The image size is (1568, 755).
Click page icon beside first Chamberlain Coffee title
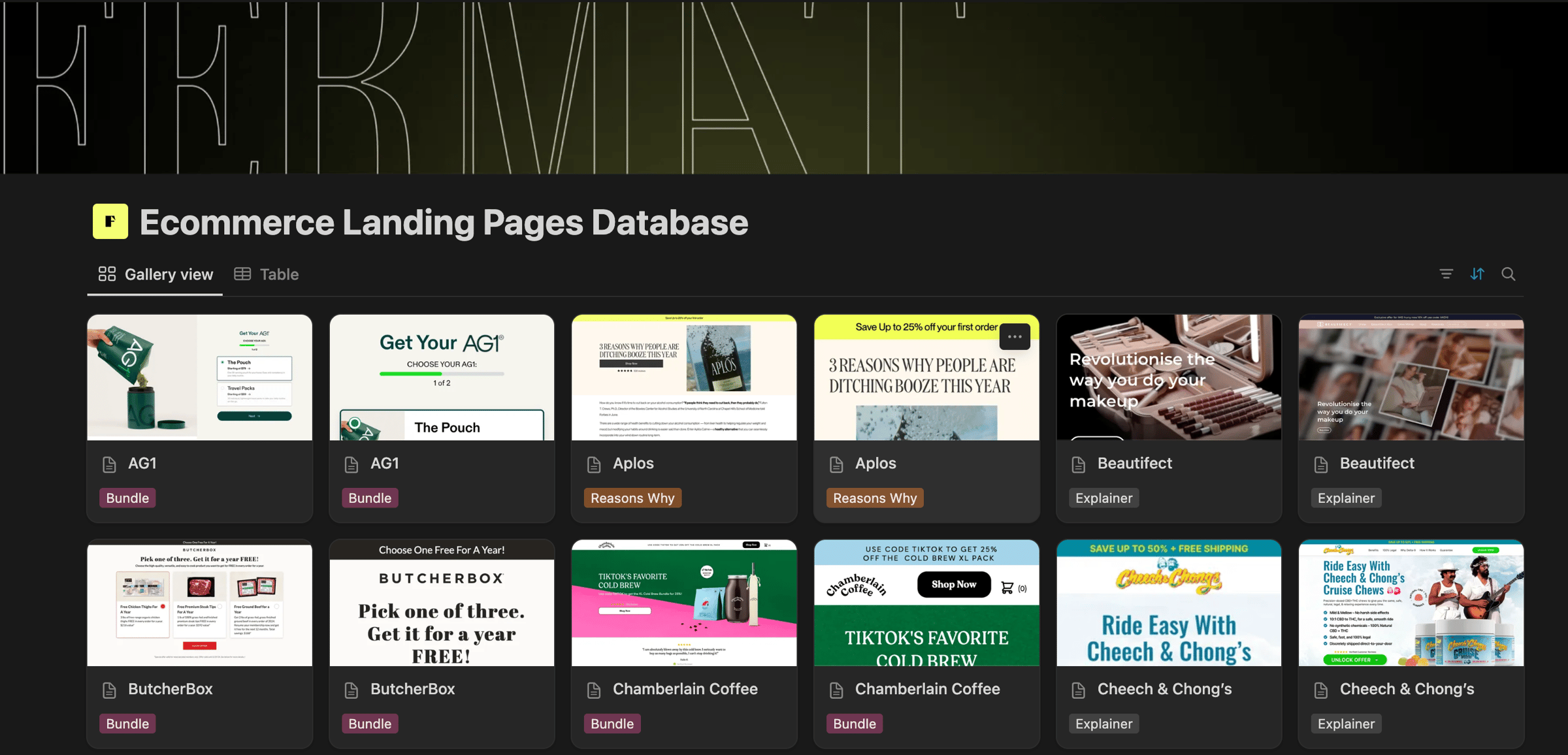point(594,690)
